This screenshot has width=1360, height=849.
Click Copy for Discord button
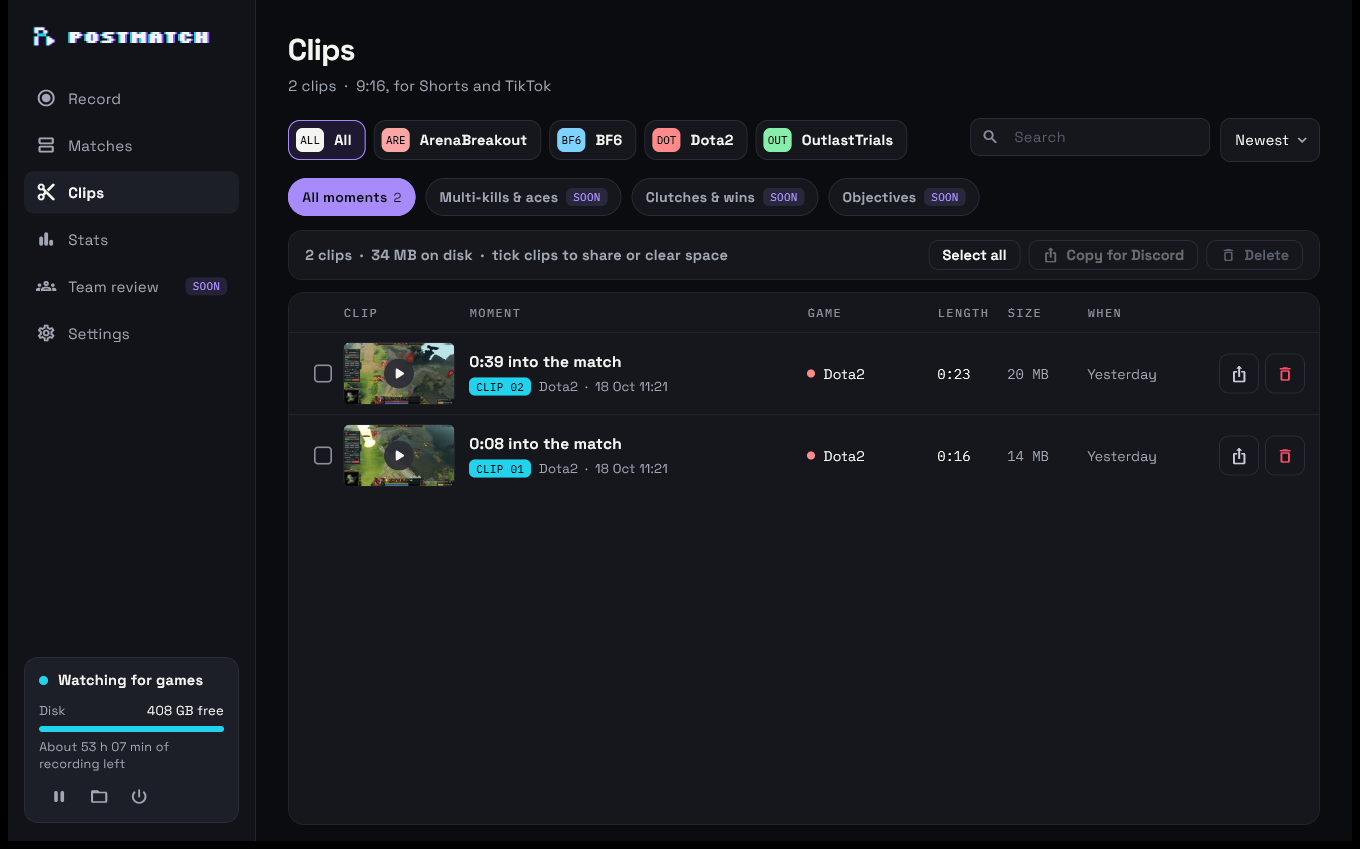pyautogui.click(x=1113, y=255)
